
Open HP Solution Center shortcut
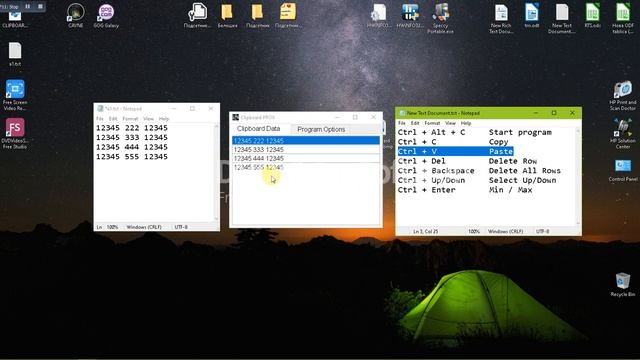(x=623, y=134)
